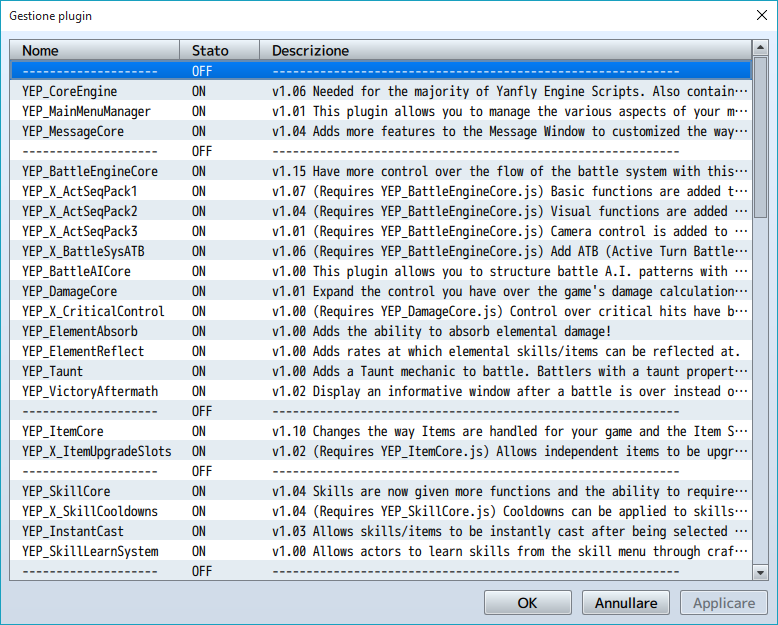
Task: Click the OK button
Action: click(527, 603)
